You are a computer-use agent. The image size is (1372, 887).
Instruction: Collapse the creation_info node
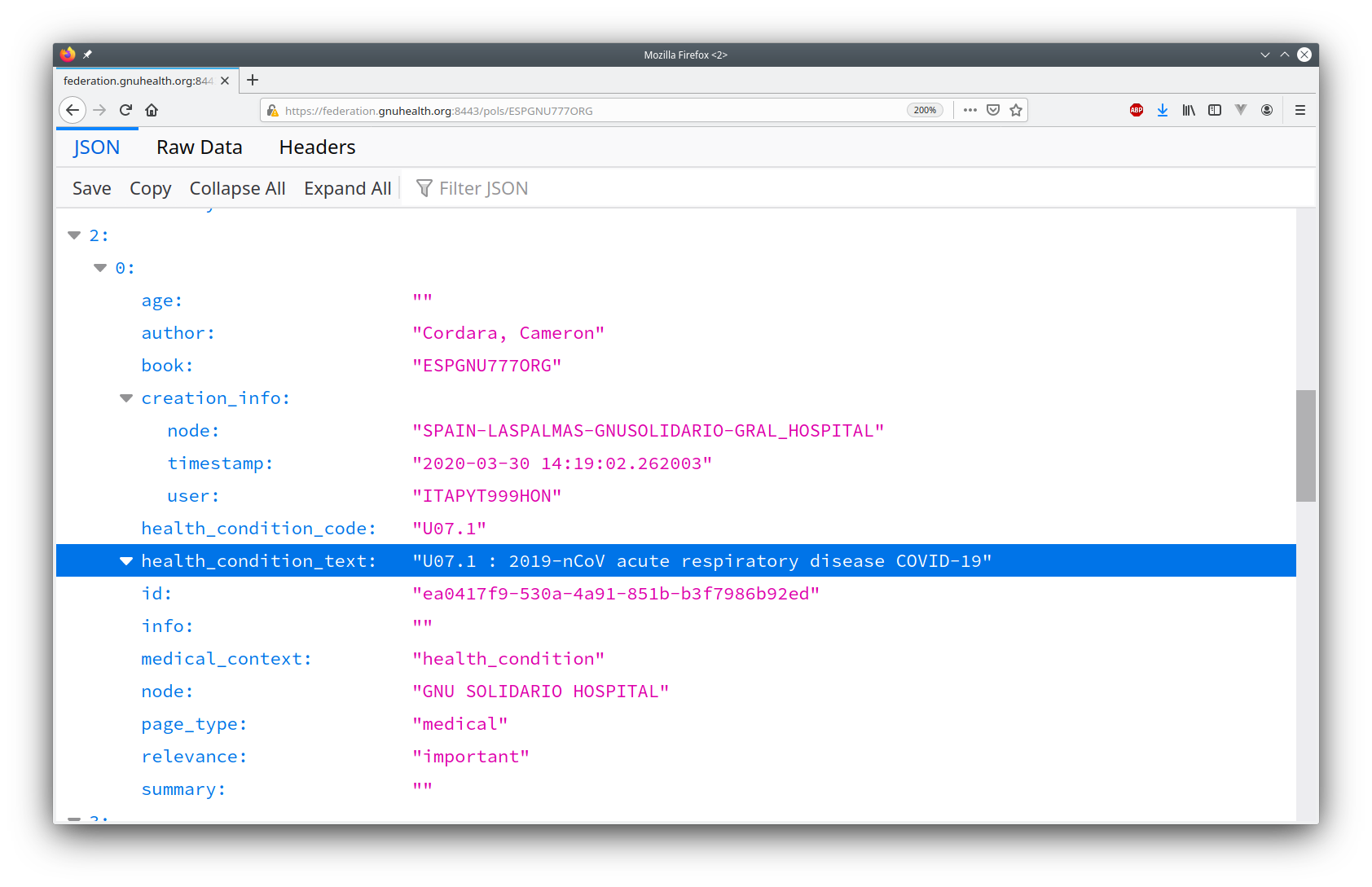click(x=126, y=398)
